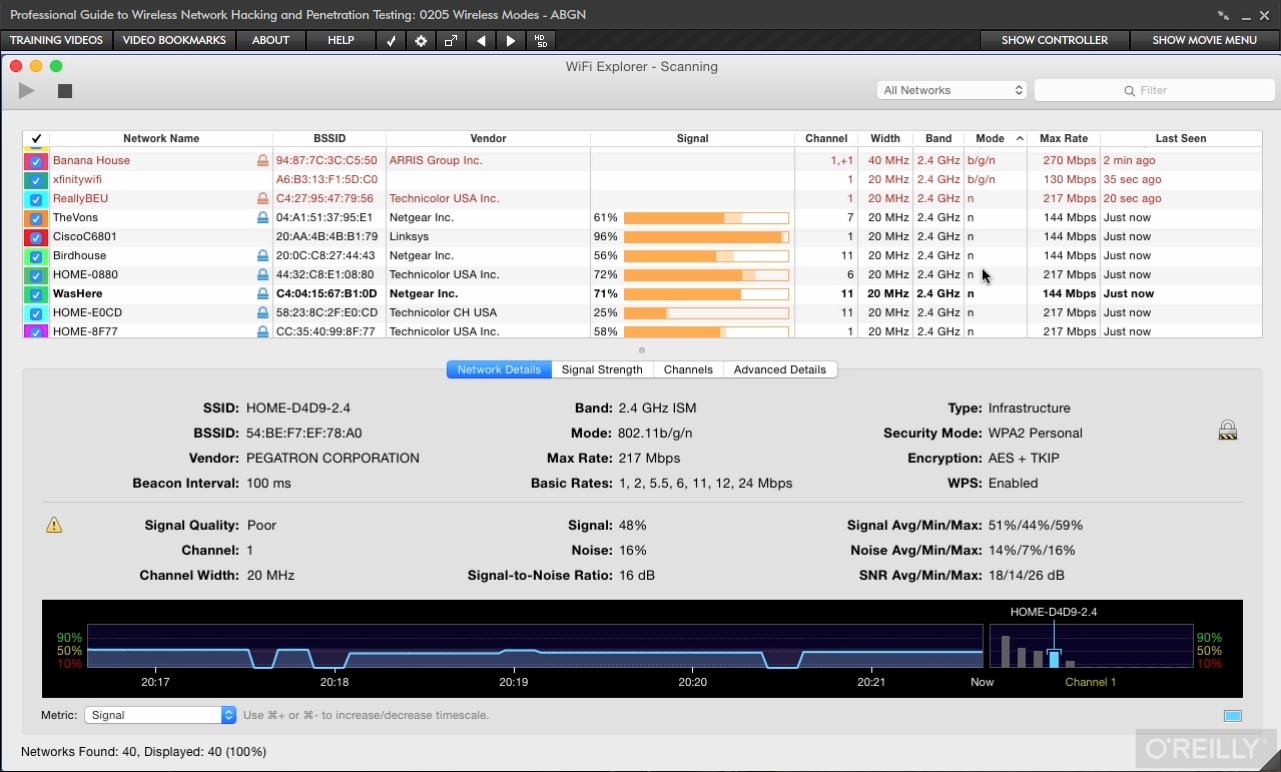Switch to the Advanced Details tab
This screenshot has width=1281, height=772.
pyautogui.click(x=780, y=369)
